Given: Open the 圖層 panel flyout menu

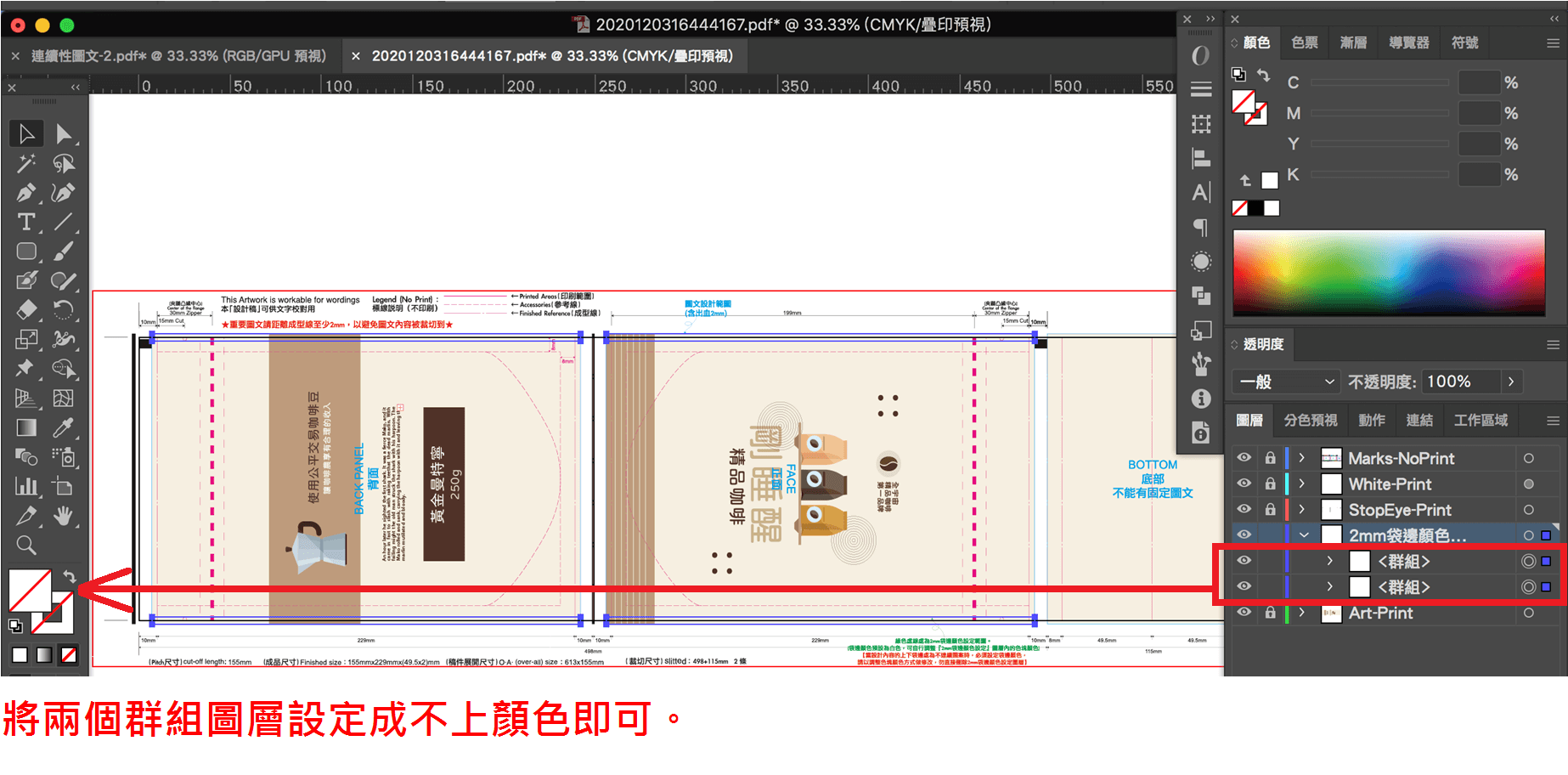Looking at the screenshot, I should pos(1553,420).
